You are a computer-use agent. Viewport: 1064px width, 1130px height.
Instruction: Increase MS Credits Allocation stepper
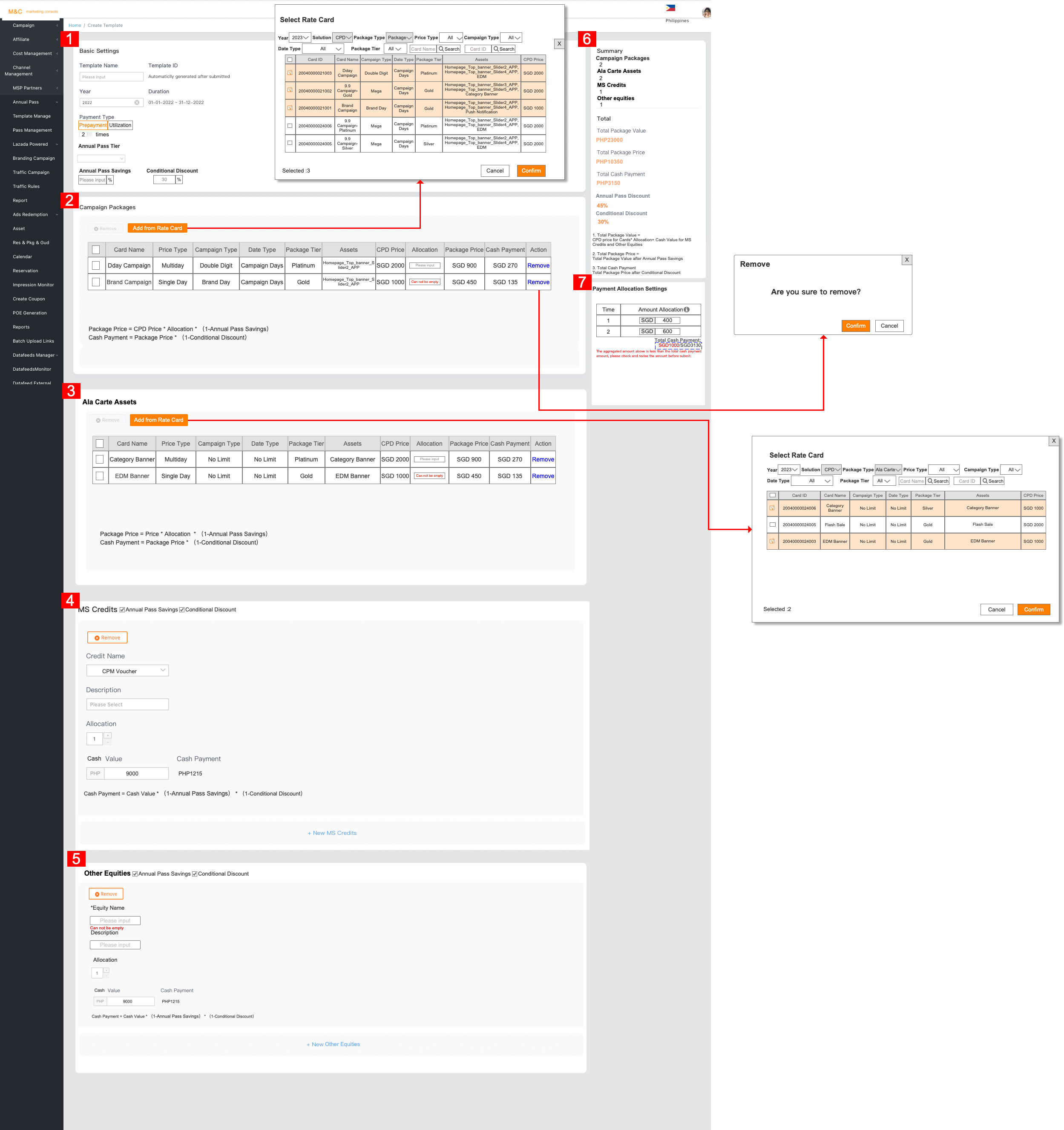click(108, 735)
